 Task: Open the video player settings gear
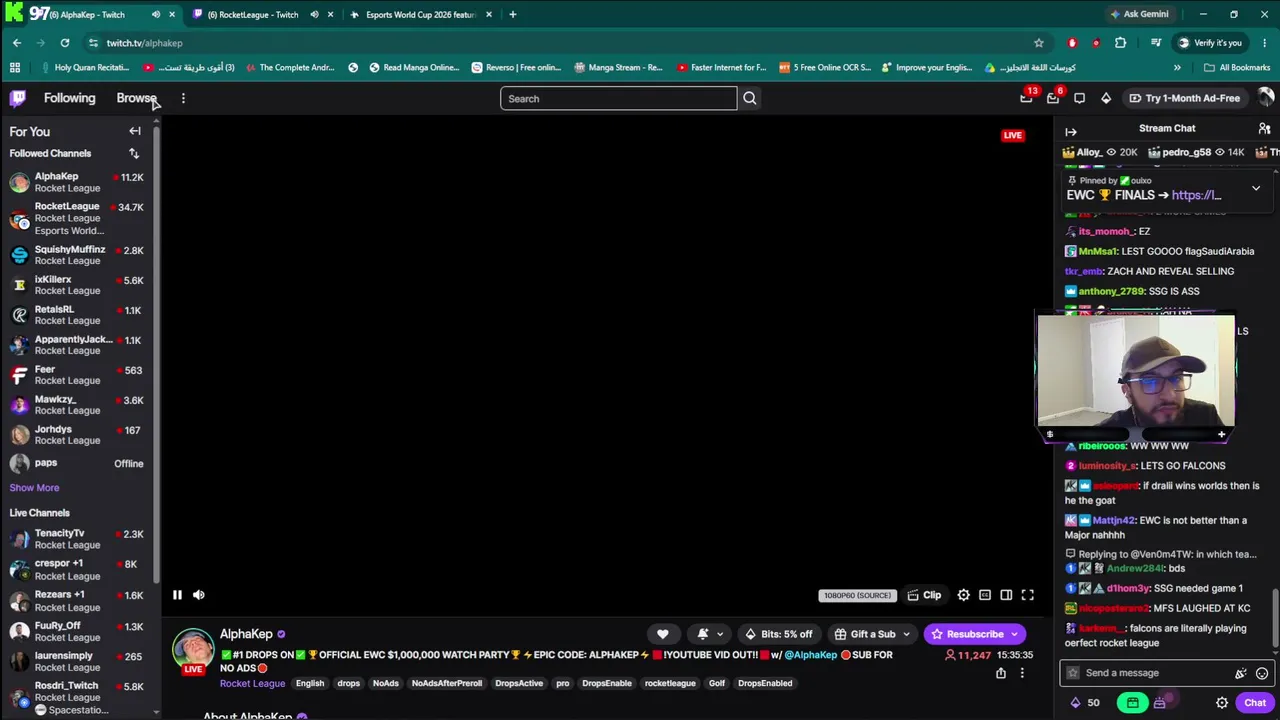(x=964, y=595)
